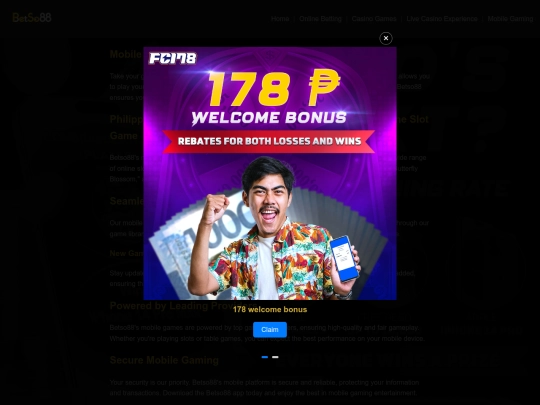
Task: Click the FC178 logo on the banner
Action: pyautogui.click(x=173, y=58)
